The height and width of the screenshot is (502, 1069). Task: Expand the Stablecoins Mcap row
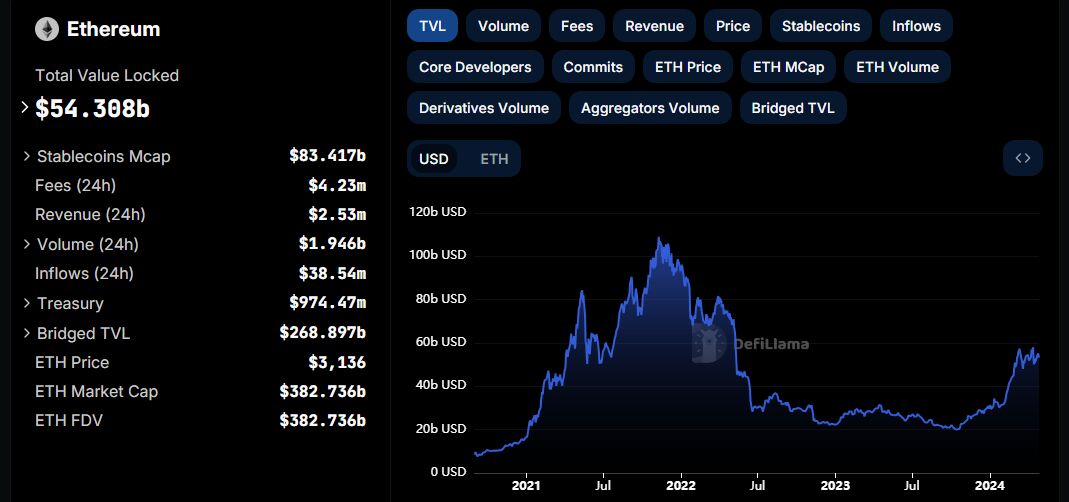[27, 156]
